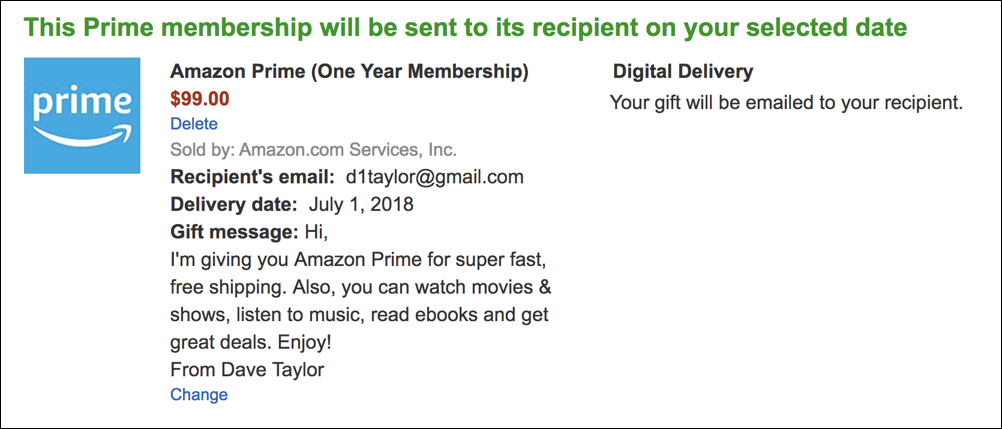This screenshot has height=429, width=1002.
Task: Click the gift will be emailed notice
Action: pyautogui.click(x=786, y=102)
